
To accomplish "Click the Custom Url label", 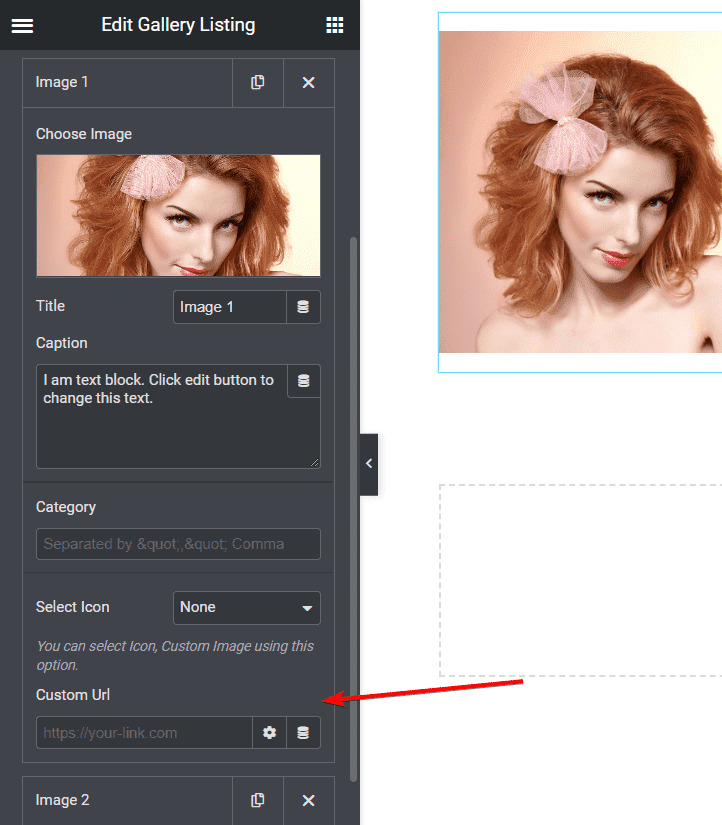I will tap(73, 695).
